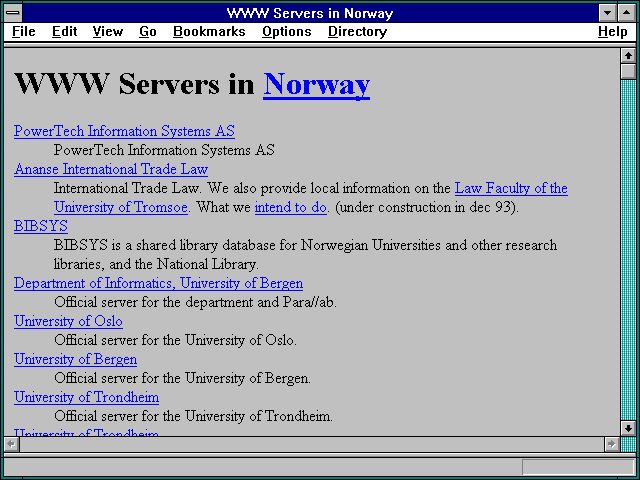Click the text 'Official server for the University of Oslo.'
Viewport: 640px width, 480px height.
[176, 340]
